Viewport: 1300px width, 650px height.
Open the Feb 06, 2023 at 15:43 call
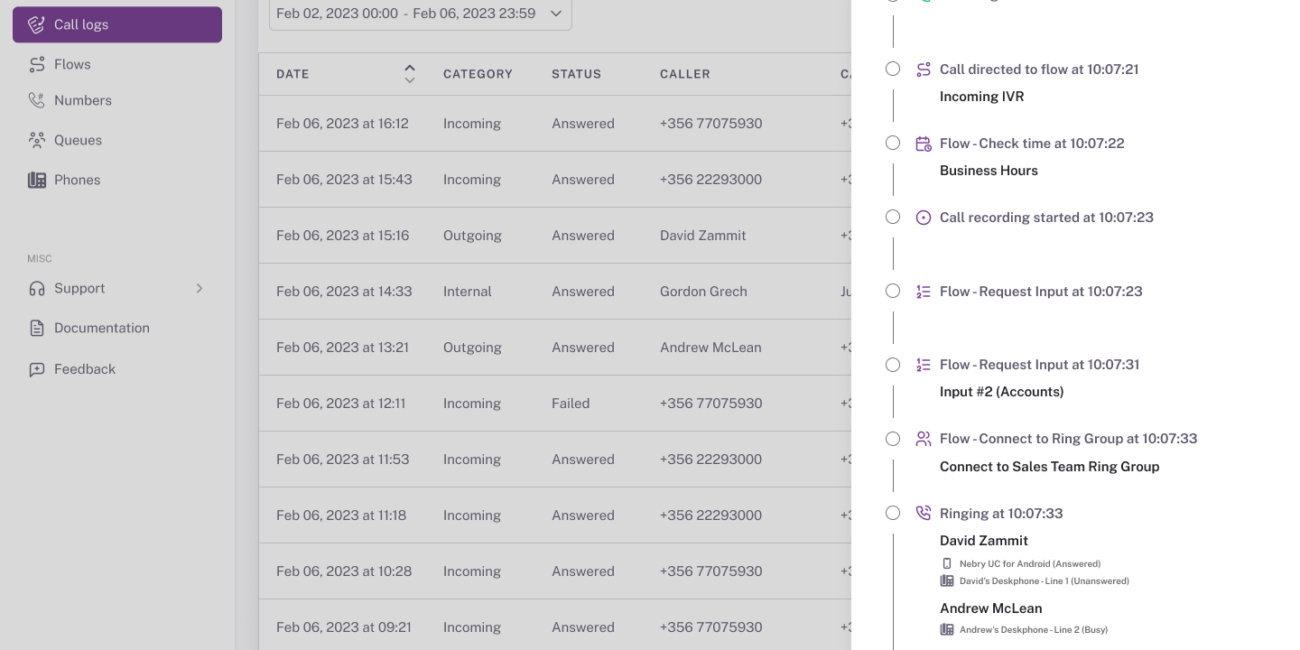click(555, 180)
